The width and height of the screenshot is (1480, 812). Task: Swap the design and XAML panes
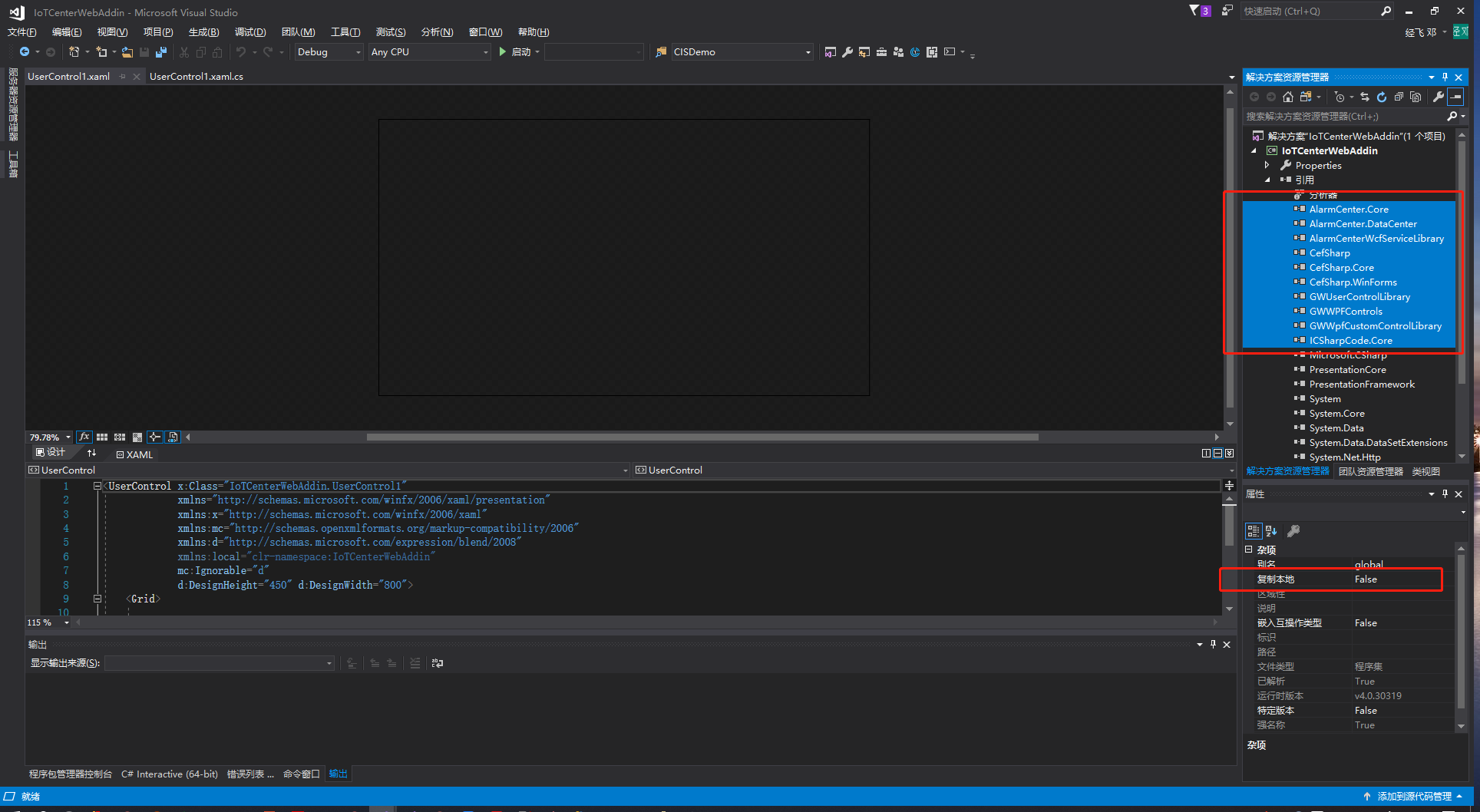92,453
